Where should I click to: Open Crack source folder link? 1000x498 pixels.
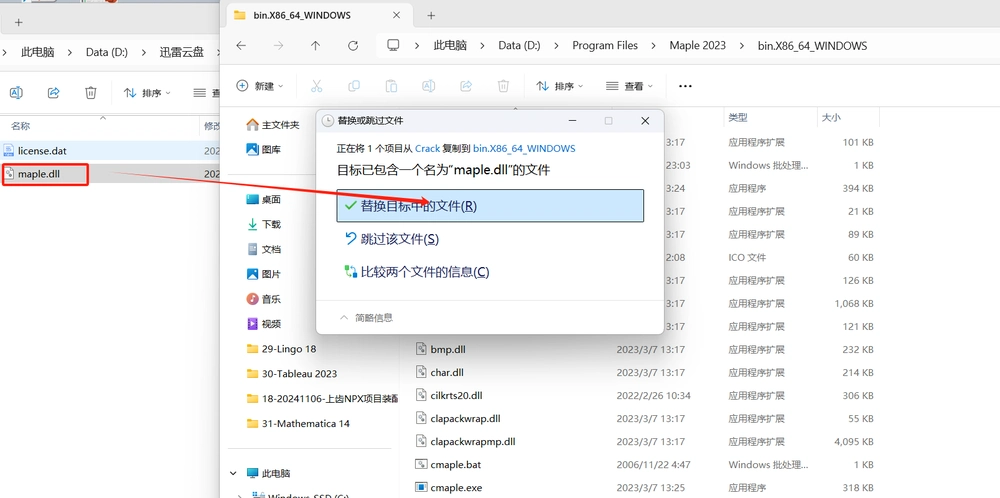[x=427, y=148]
